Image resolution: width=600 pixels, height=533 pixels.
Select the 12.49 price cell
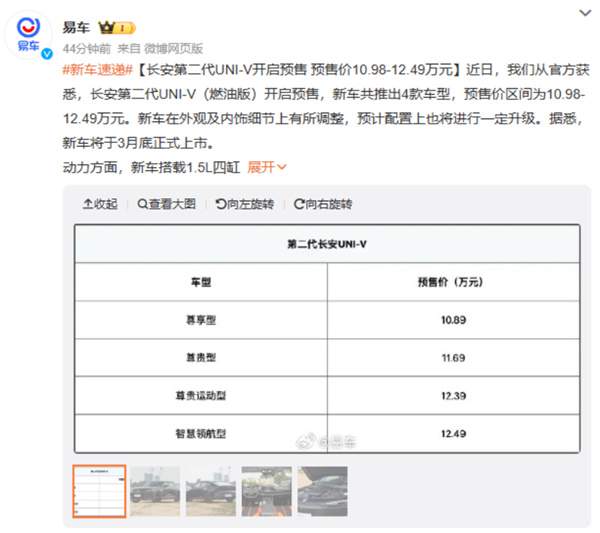tap(453, 434)
